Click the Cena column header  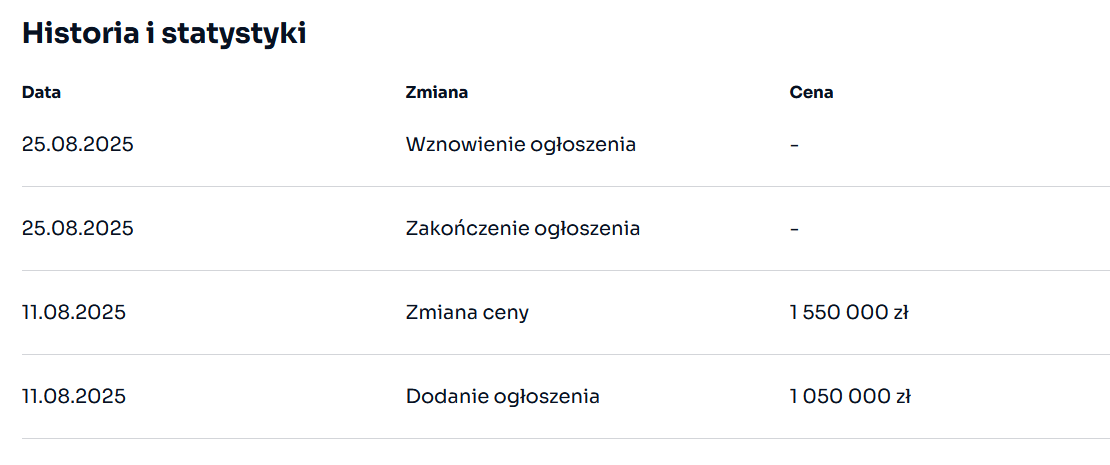click(811, 92)
